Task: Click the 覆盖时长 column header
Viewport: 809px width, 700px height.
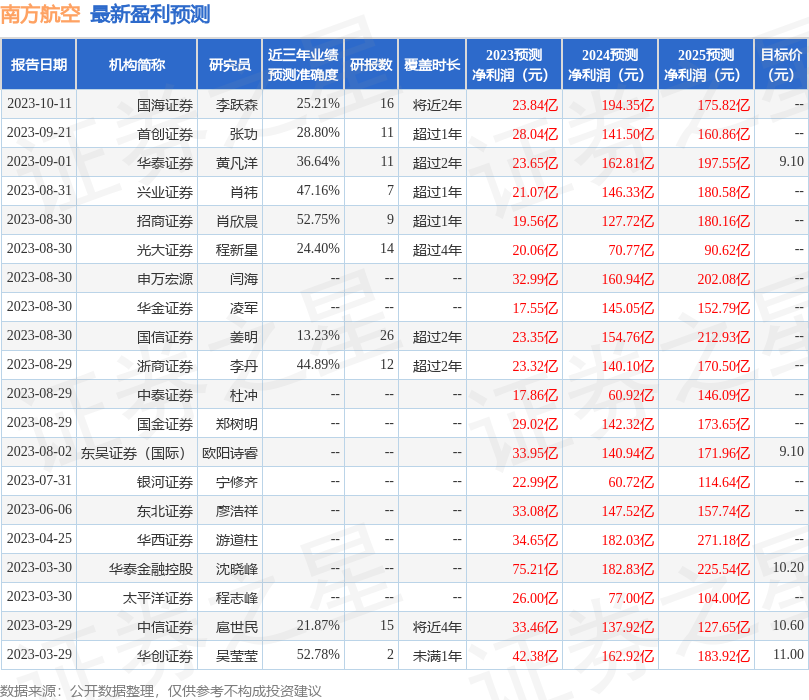Action: [432, 64]
